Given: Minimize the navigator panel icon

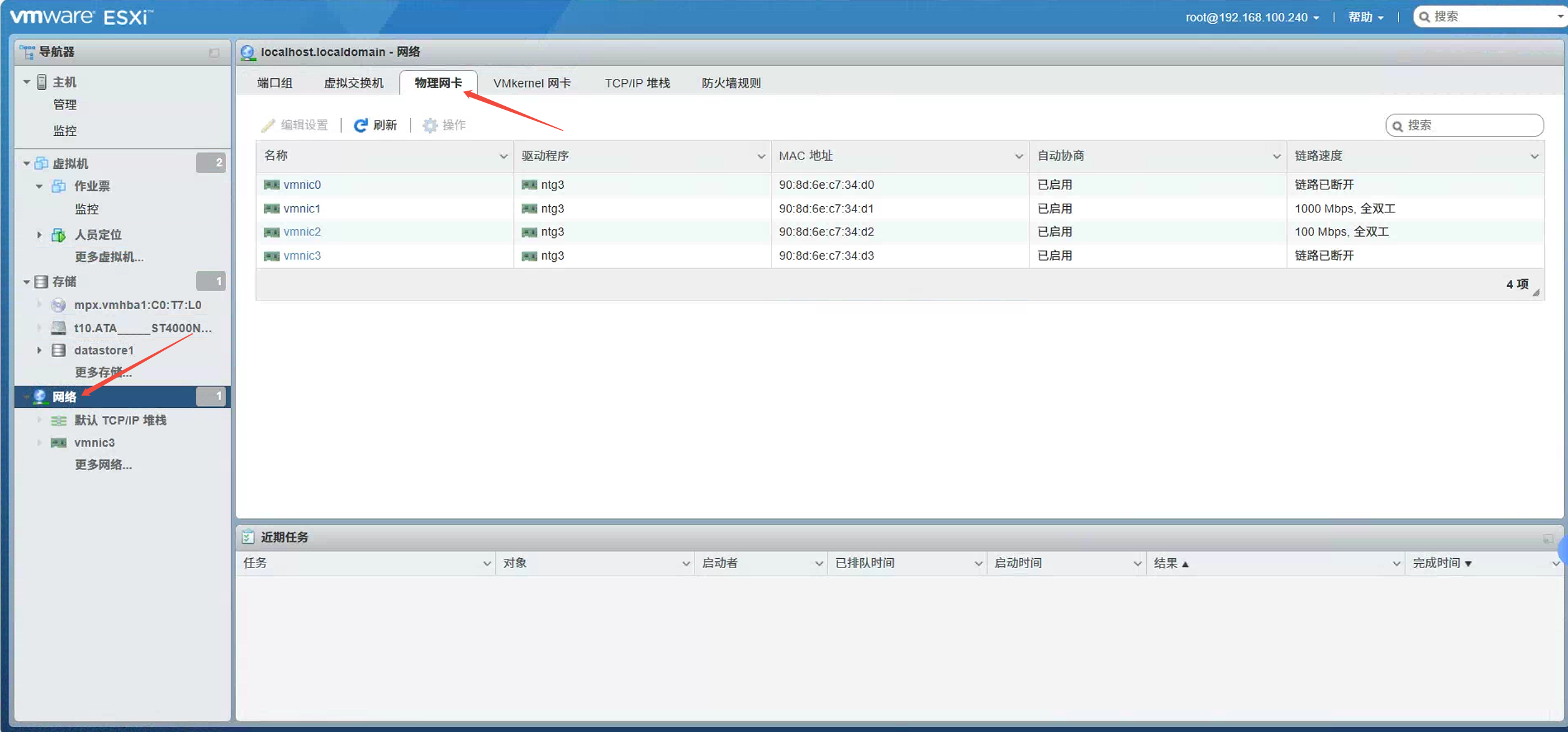Looking at the screenshot, I should coord(214,53).
